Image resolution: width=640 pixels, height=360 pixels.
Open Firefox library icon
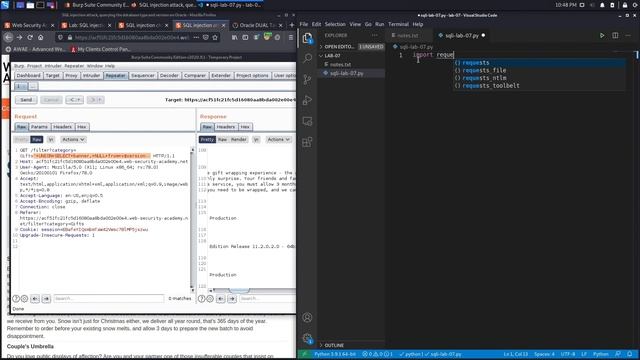click(234, 37)
